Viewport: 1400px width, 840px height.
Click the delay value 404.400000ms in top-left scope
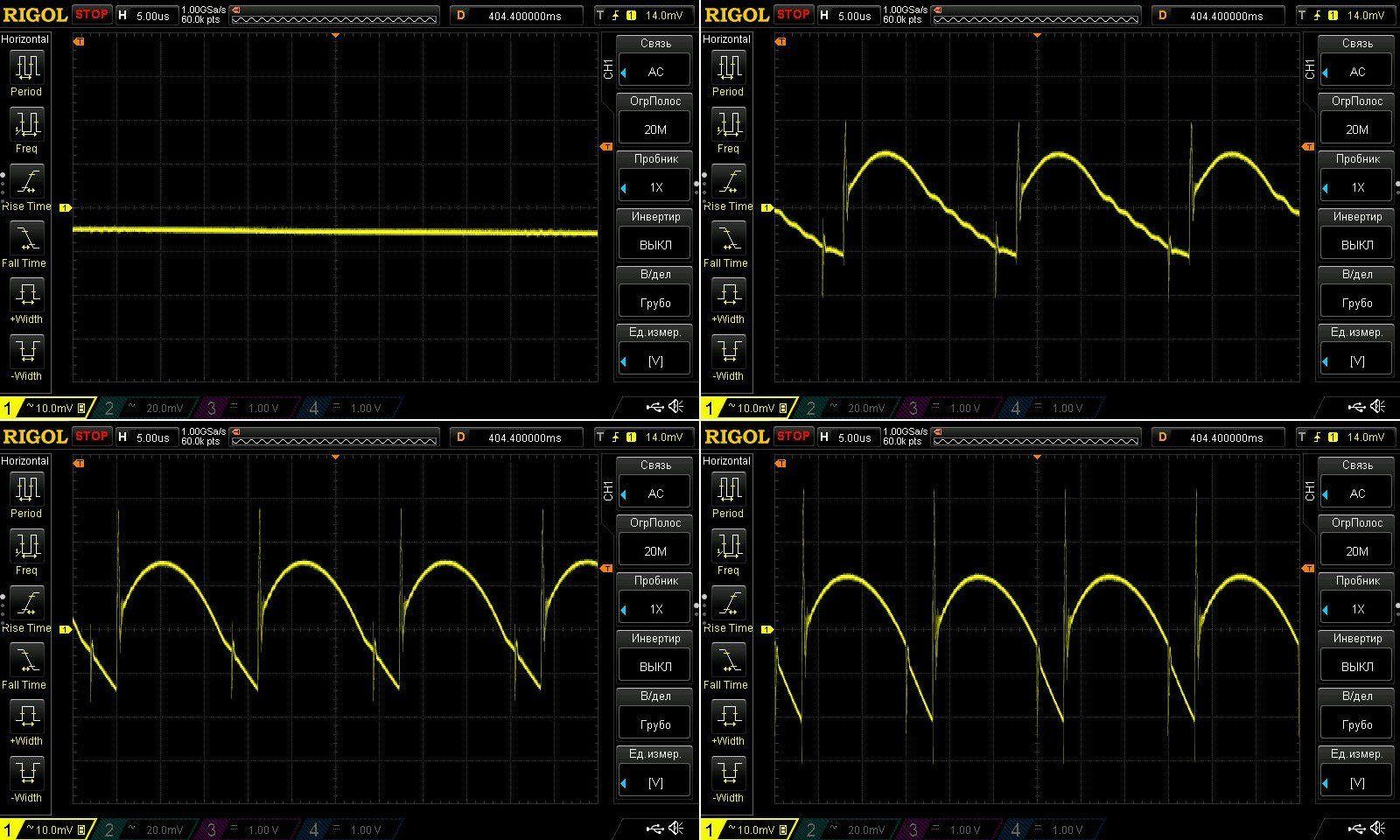(525, 16)
